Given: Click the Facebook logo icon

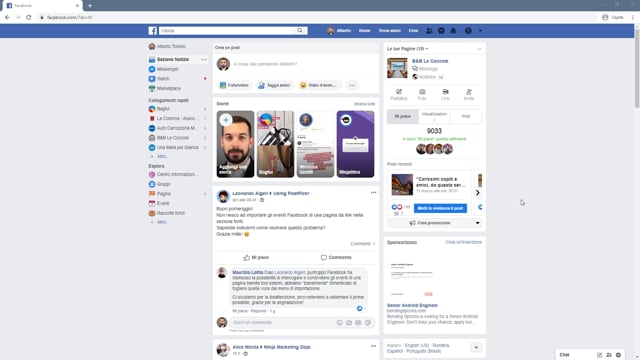Looking at the screenshot, I should (x=153, y=31).
